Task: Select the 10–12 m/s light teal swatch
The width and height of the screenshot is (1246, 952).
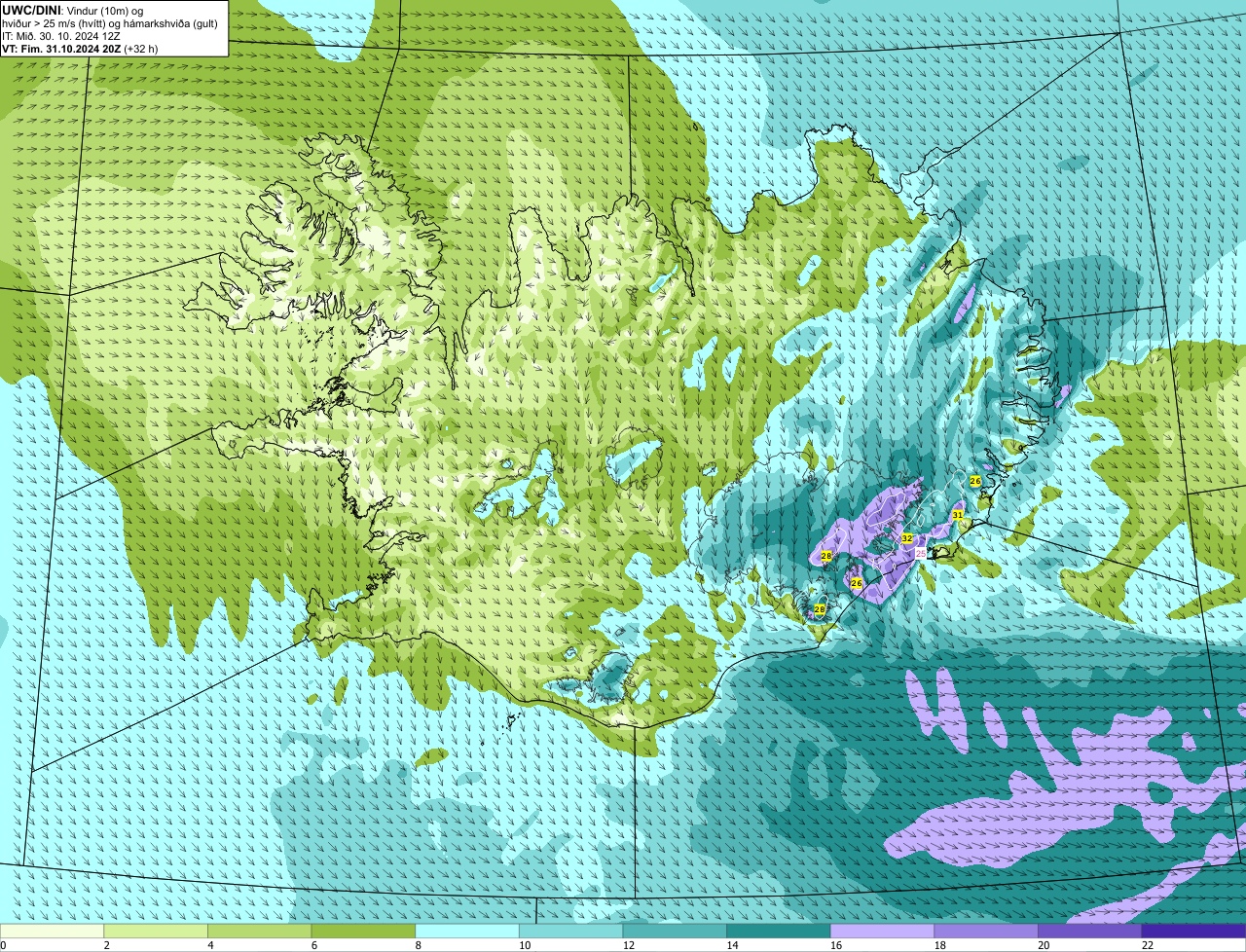Action: pos(570,931)
